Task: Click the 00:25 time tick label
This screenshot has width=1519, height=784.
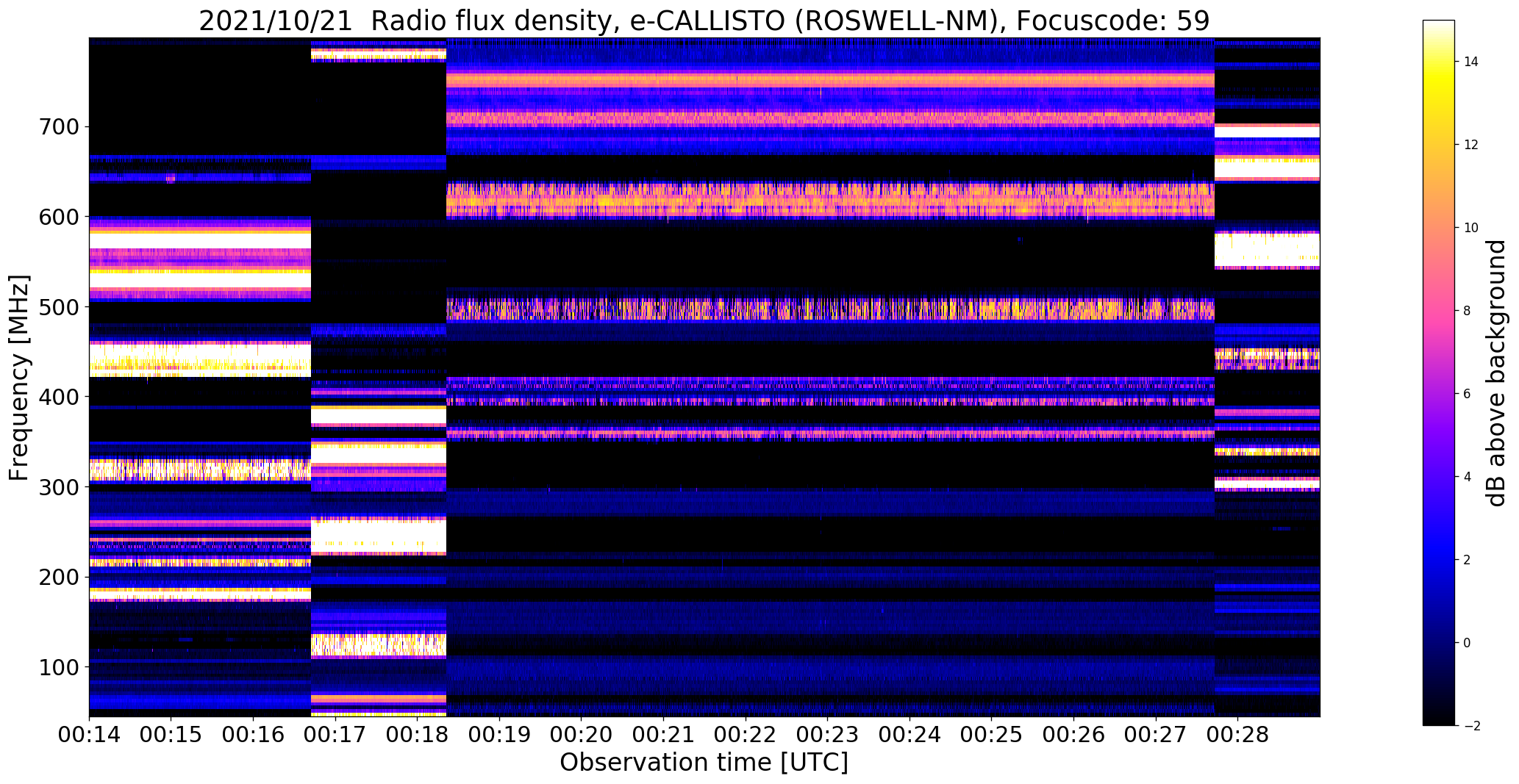Action: tap(991, 735)
